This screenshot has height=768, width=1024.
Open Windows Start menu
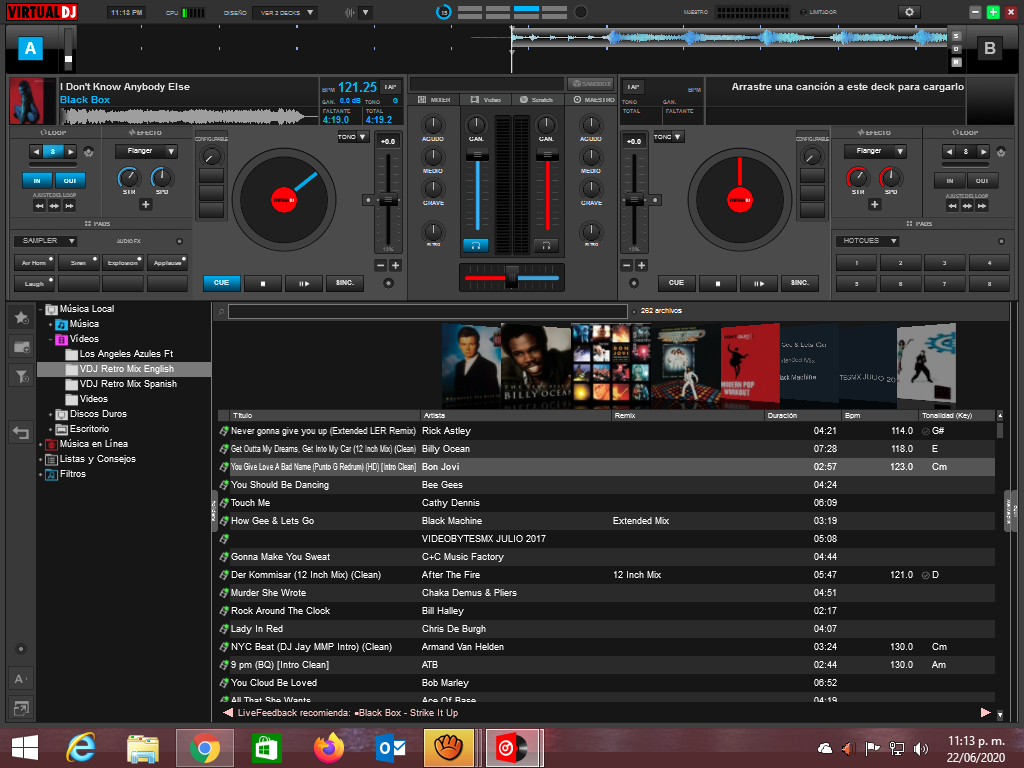coord(25,748)
